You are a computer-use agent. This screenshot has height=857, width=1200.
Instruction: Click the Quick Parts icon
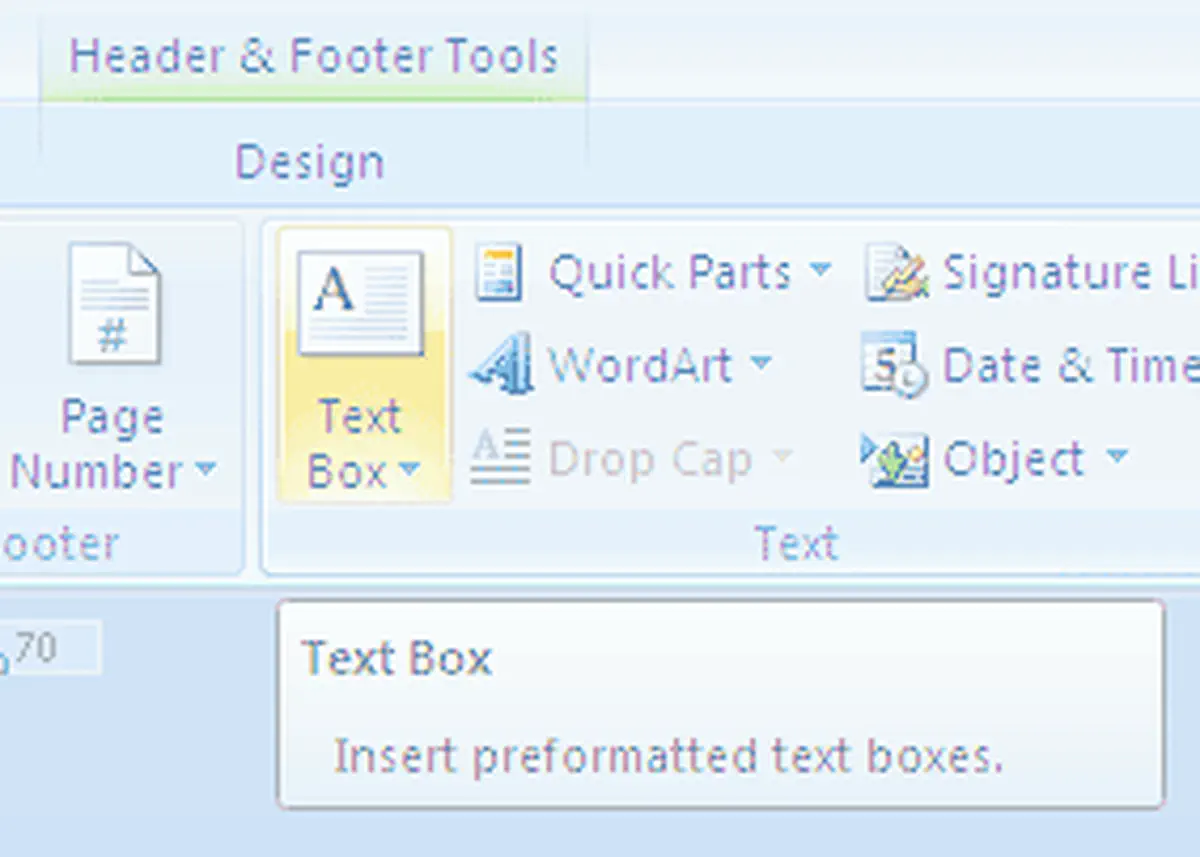pyautogui.click(x=498, y=272)
